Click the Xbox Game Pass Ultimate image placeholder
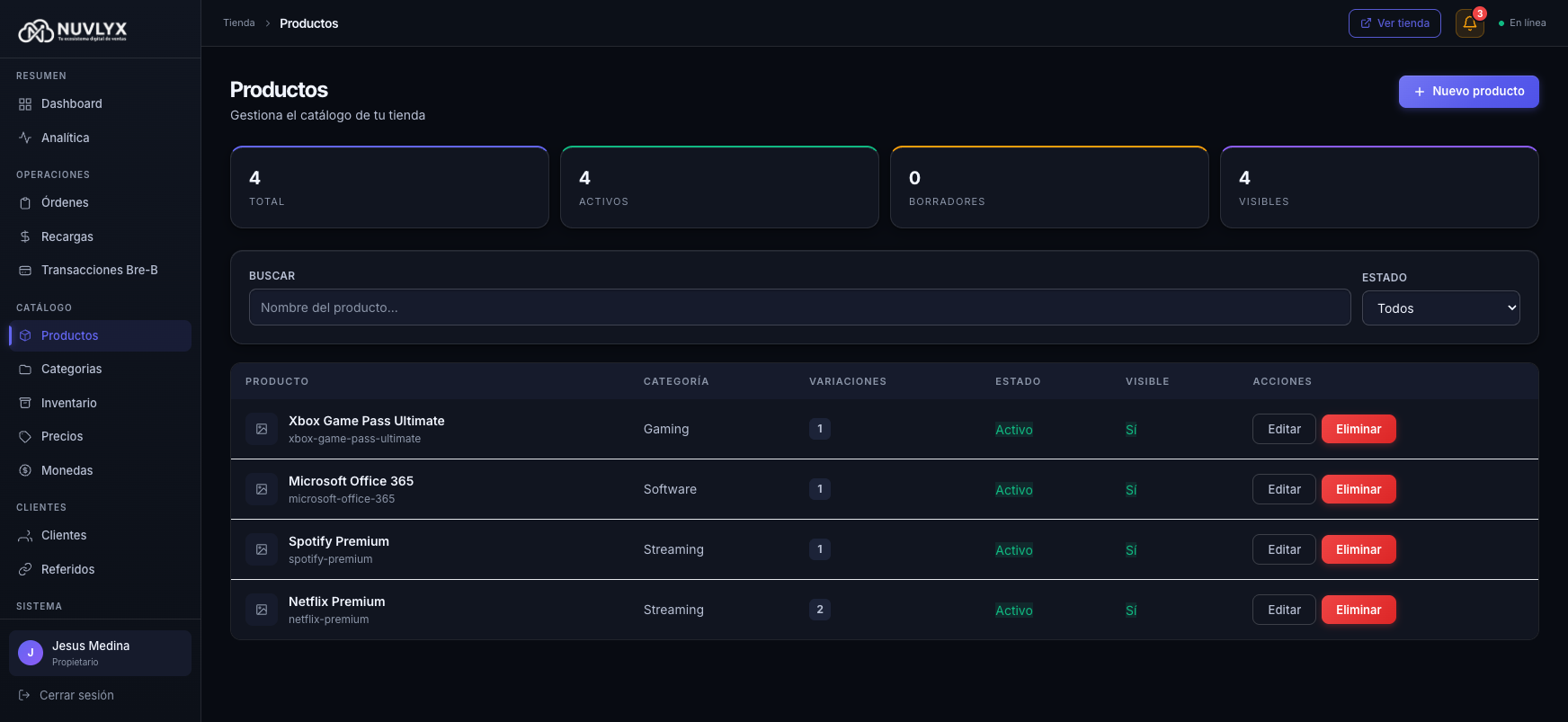Image resolution: width=1568 pixels, height=722 pixels. (x=262, y=430)
